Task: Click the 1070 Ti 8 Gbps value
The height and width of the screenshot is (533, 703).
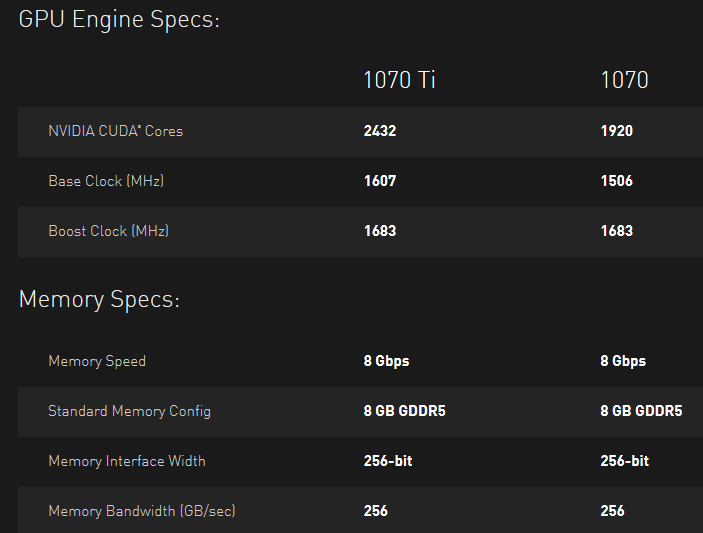Action: (386, 361)
